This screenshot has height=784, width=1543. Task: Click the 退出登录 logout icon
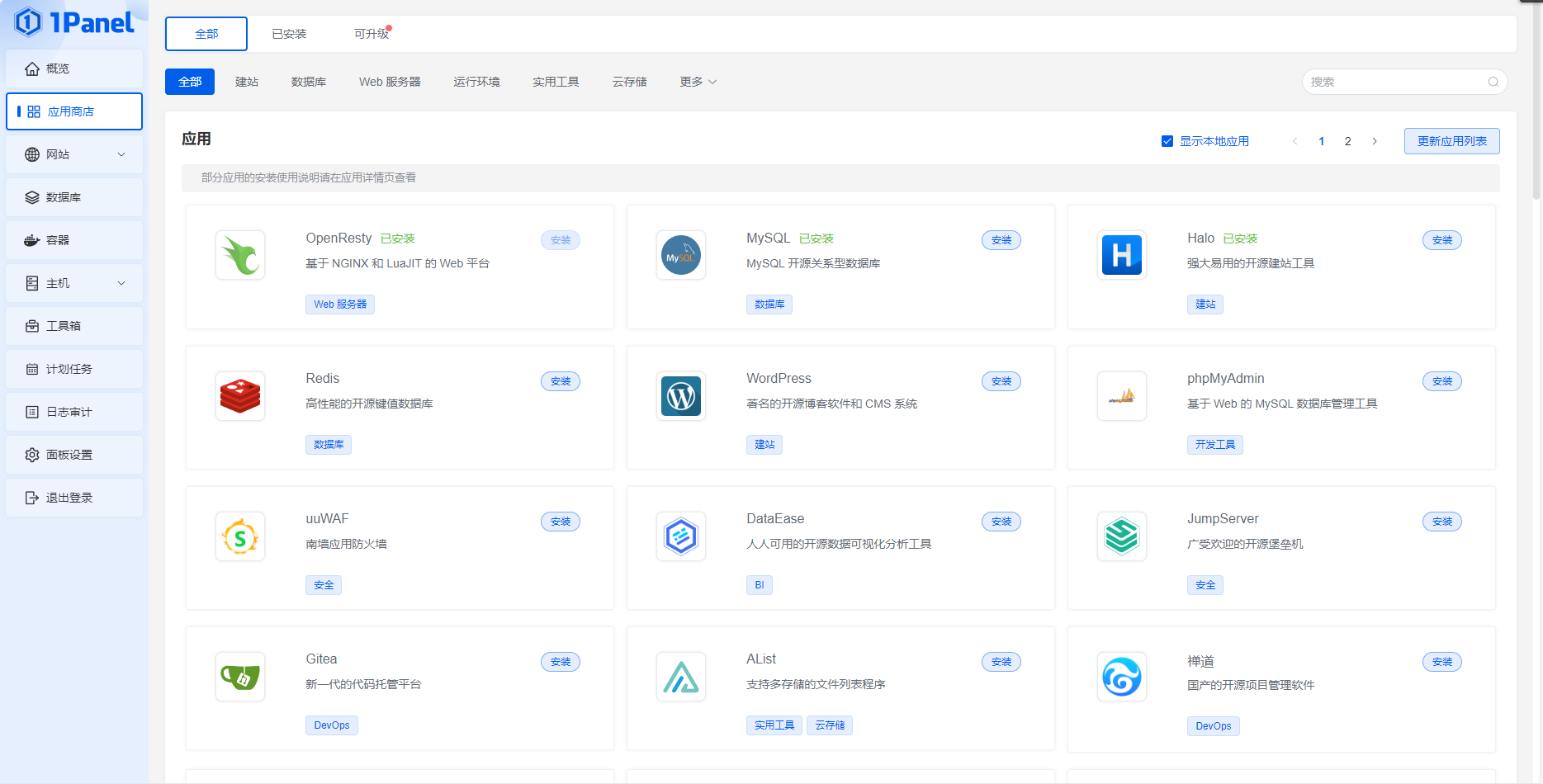coord(32,498)
